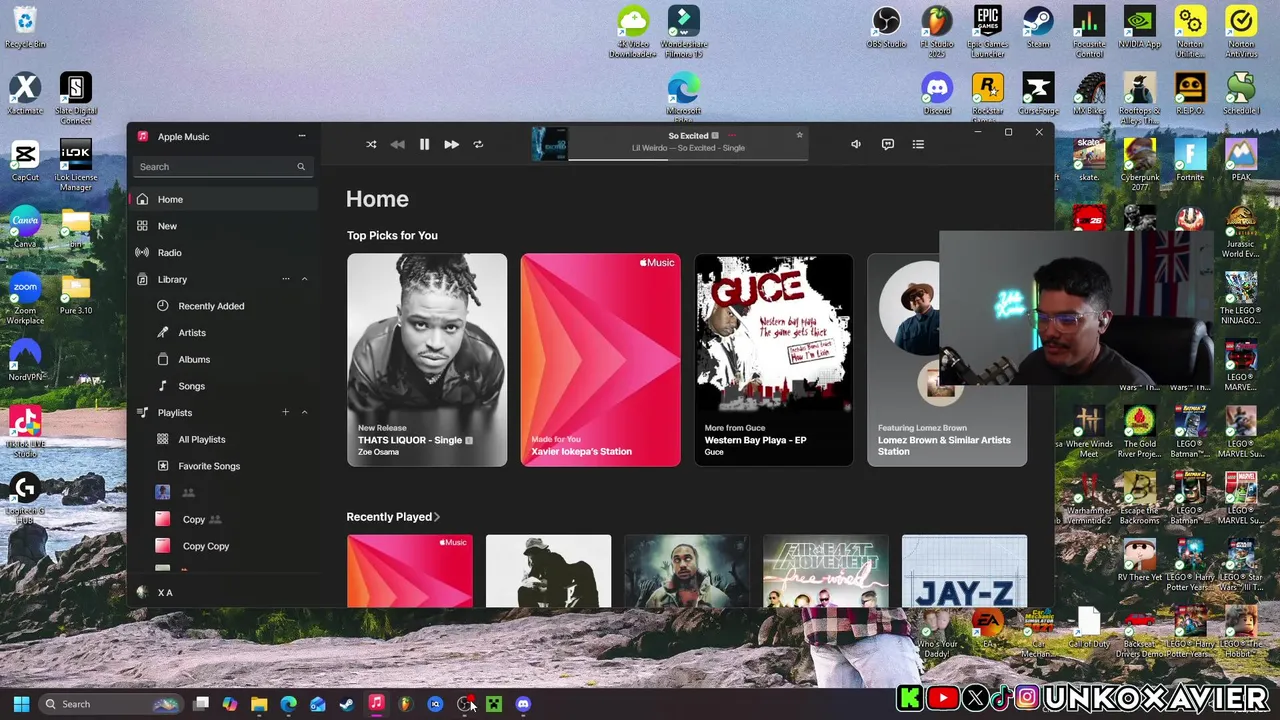Collapse the Library section chevron
Screen dimensions: 1280x720
(305, 279)
